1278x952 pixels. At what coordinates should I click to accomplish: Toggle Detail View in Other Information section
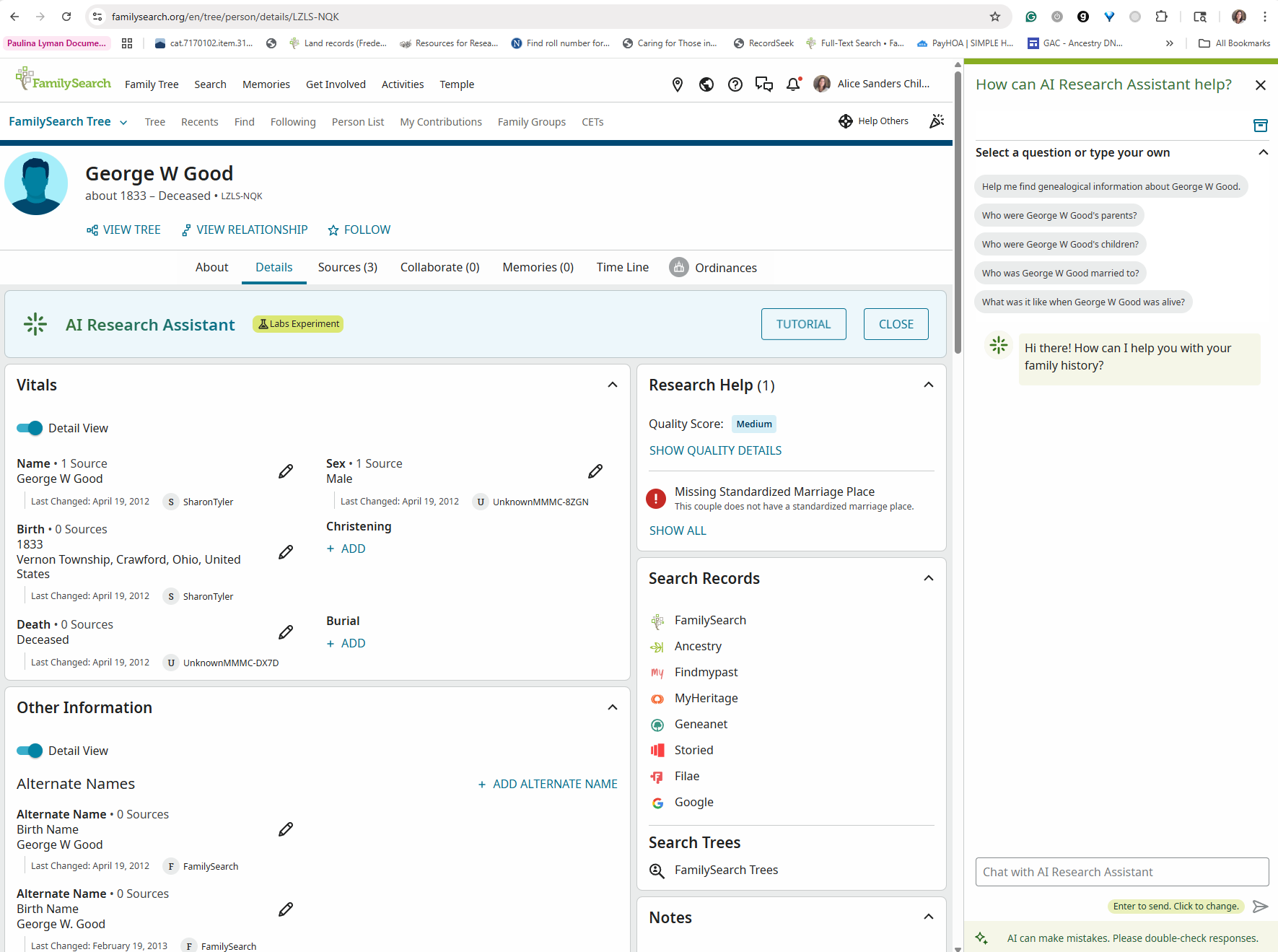coord(30,751)
